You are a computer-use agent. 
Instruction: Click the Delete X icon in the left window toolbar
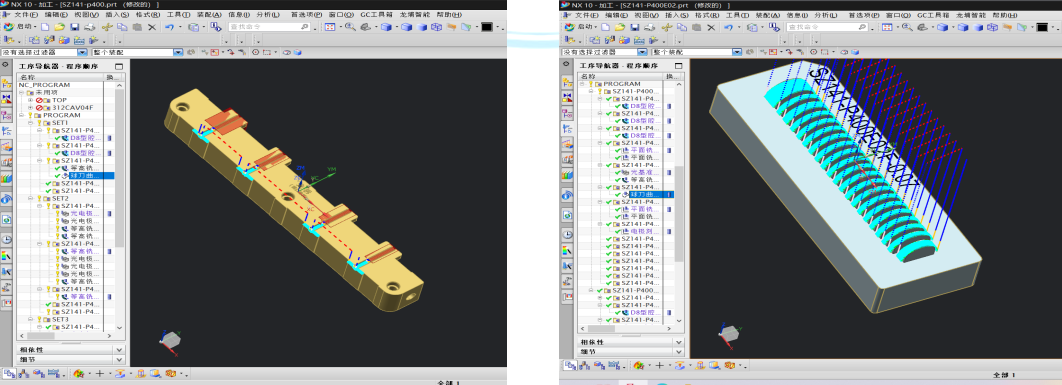pos(152,27)
